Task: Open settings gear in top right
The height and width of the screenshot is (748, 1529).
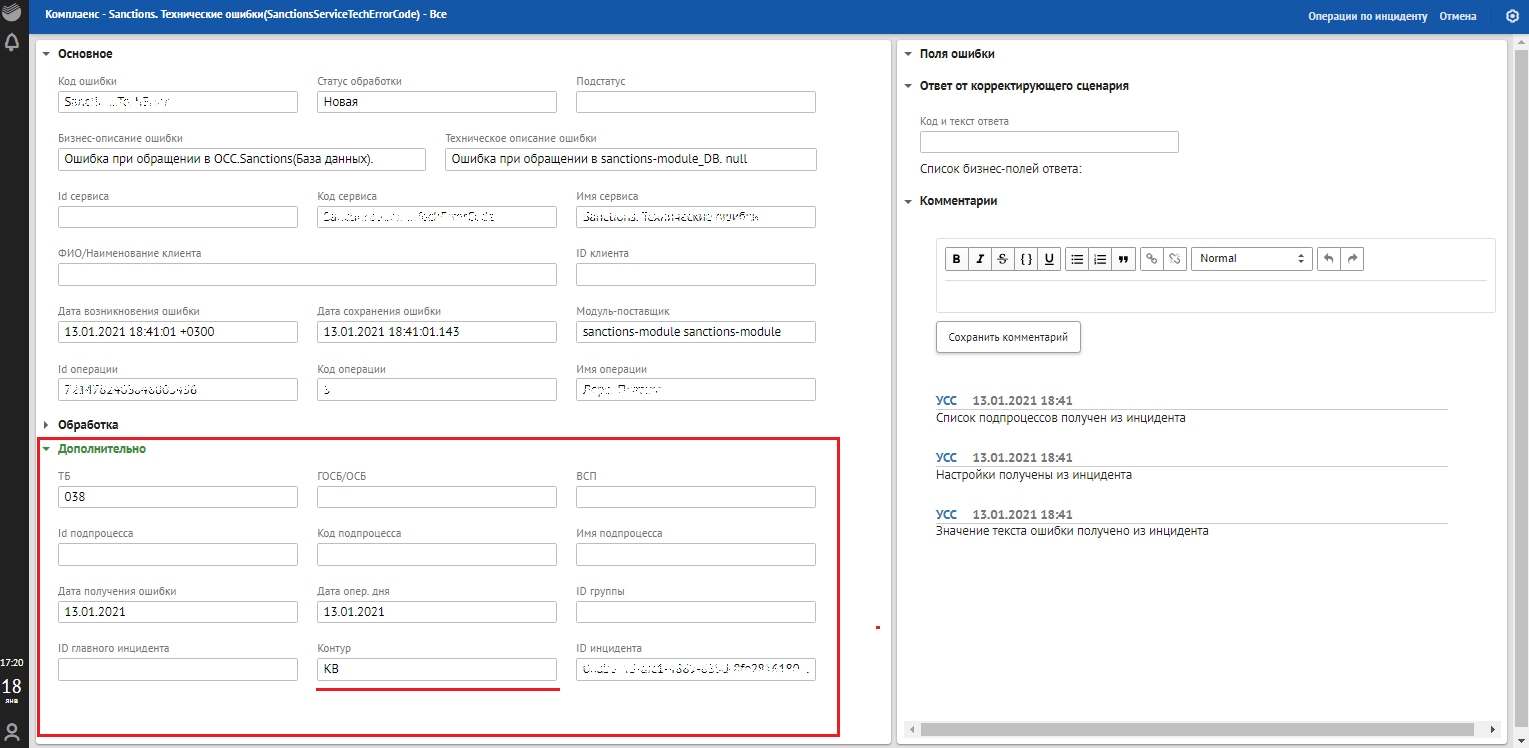Action: [x=1512, y=16]
